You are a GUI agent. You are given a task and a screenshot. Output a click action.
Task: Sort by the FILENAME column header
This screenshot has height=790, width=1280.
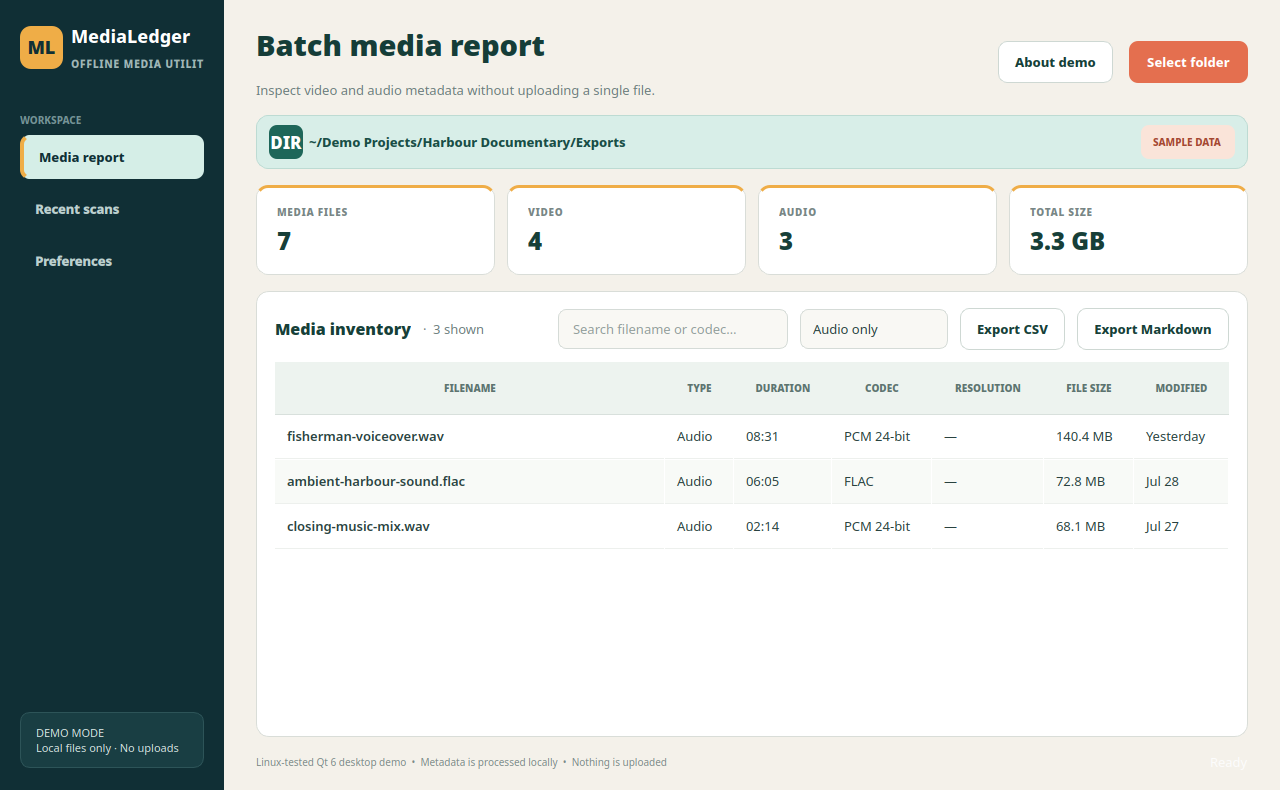[470, 388]
